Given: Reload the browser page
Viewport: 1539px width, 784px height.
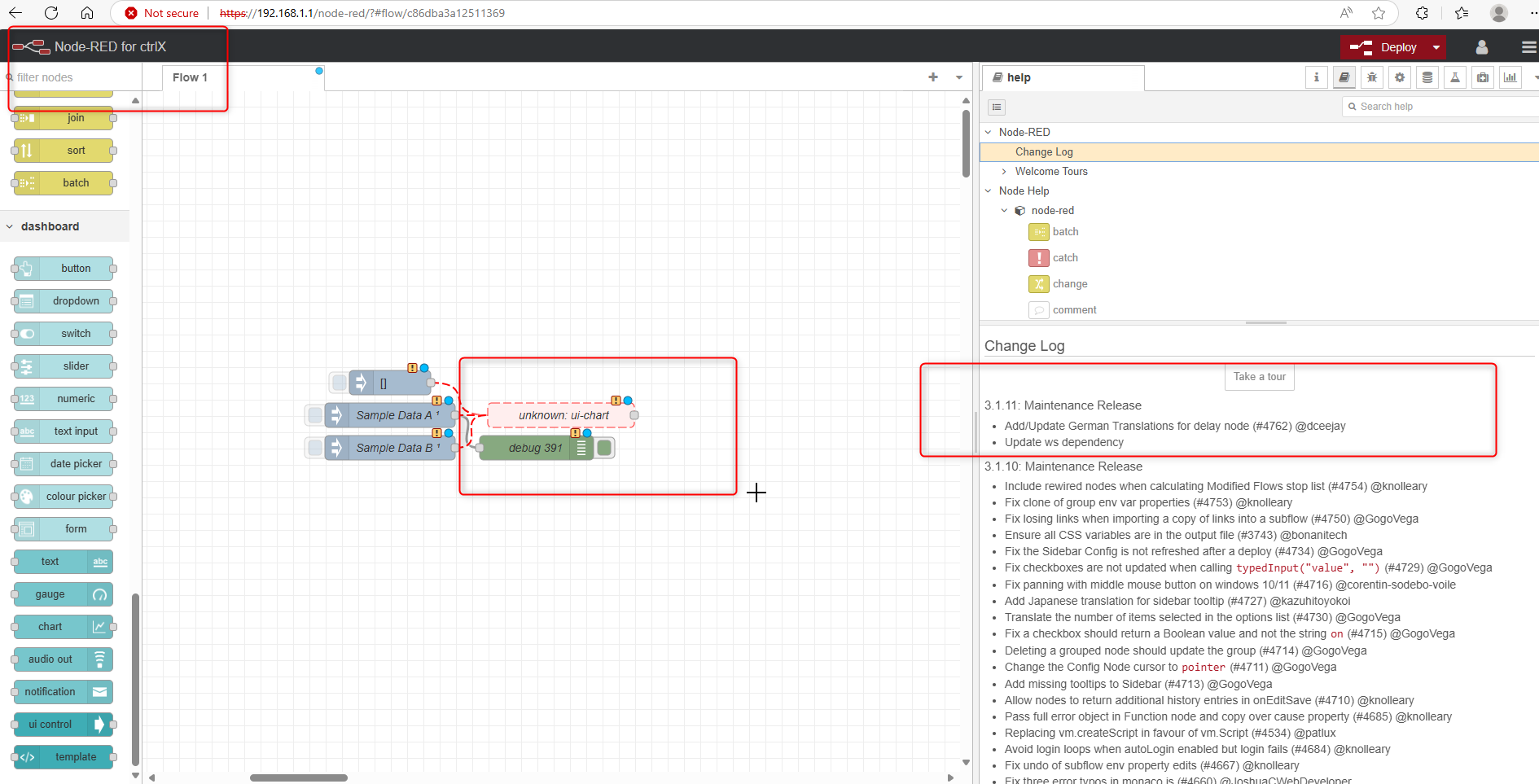Looking at the screenshot, I should [x=51, y=13].
